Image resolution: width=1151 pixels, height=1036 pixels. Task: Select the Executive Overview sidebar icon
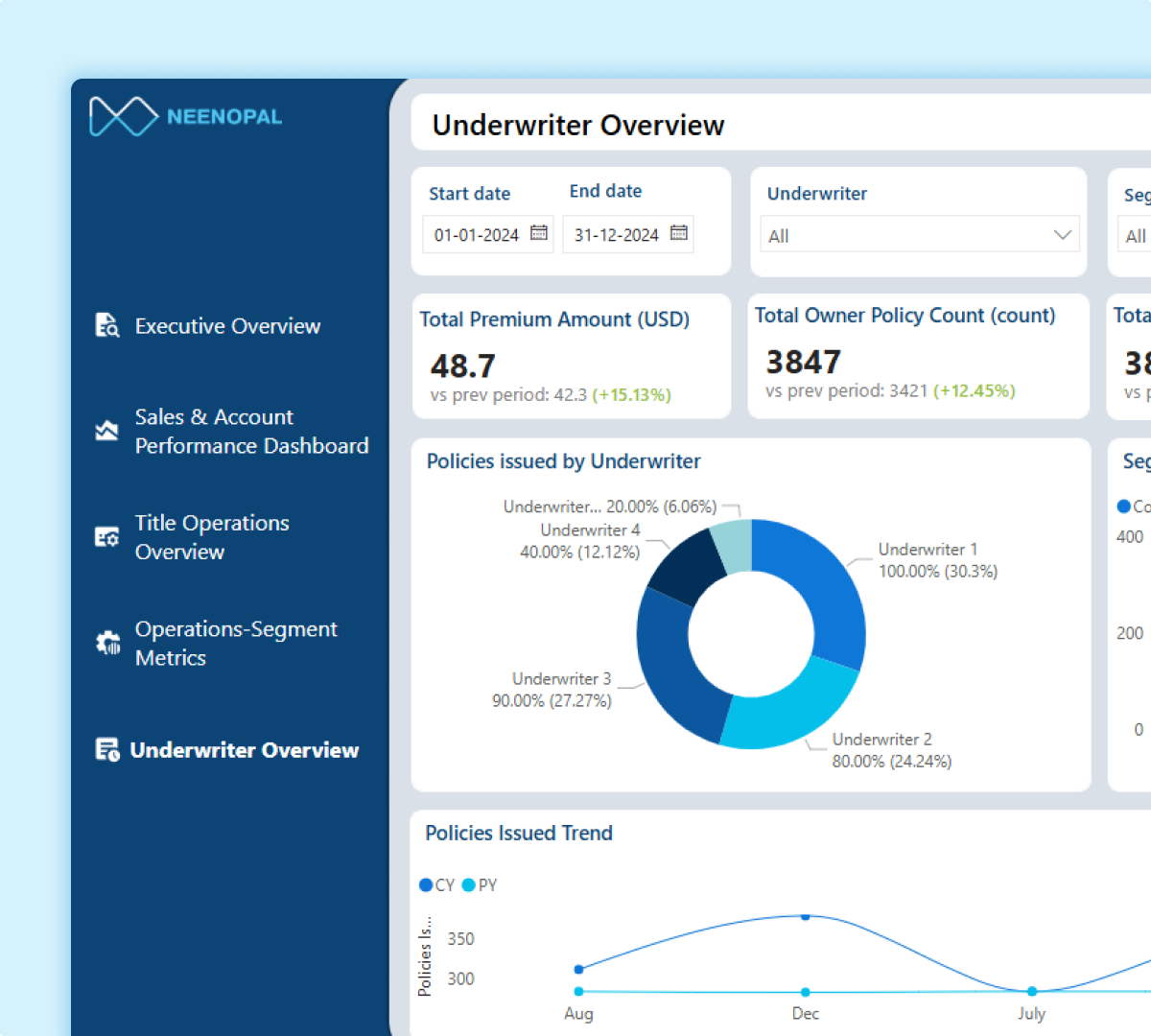click(x=106, y=326)
